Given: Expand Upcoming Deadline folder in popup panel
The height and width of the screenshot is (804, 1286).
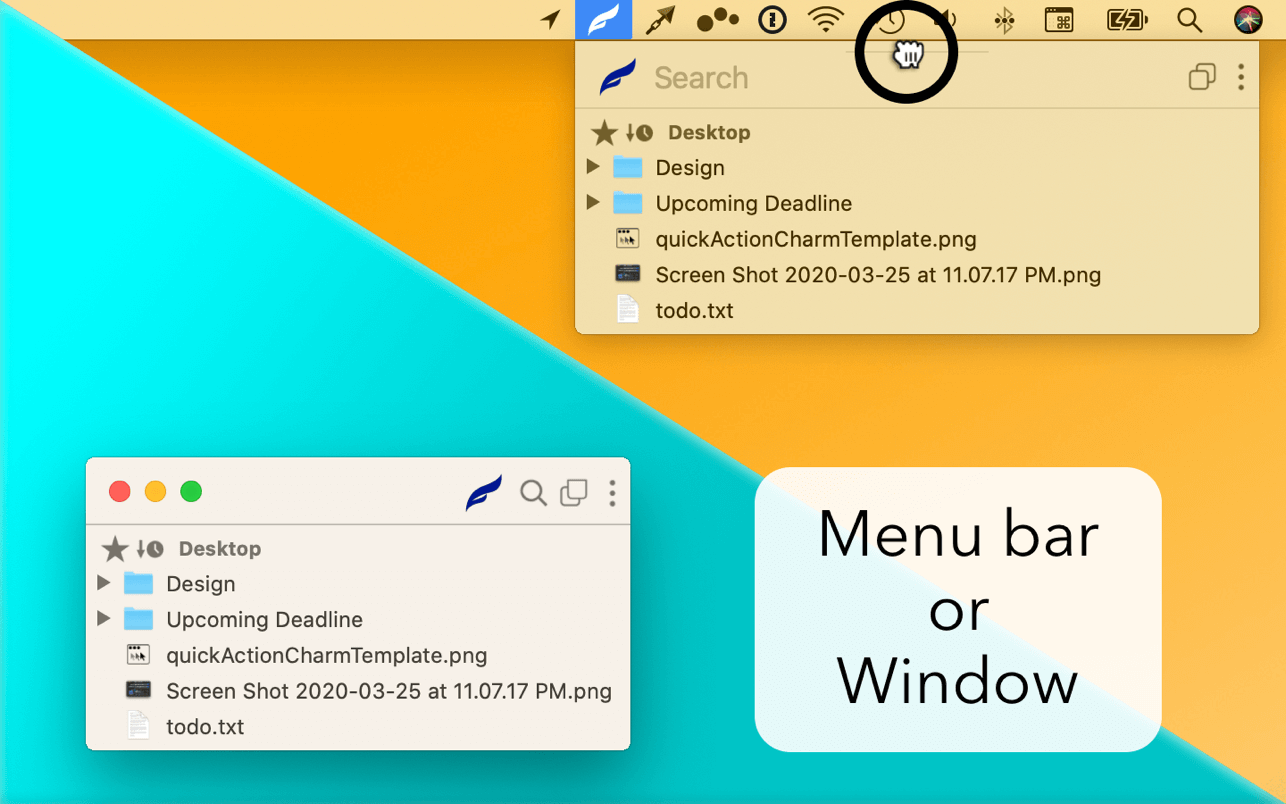Looking at the screenshot, I should pyautogui.click(x=593, y=203).
